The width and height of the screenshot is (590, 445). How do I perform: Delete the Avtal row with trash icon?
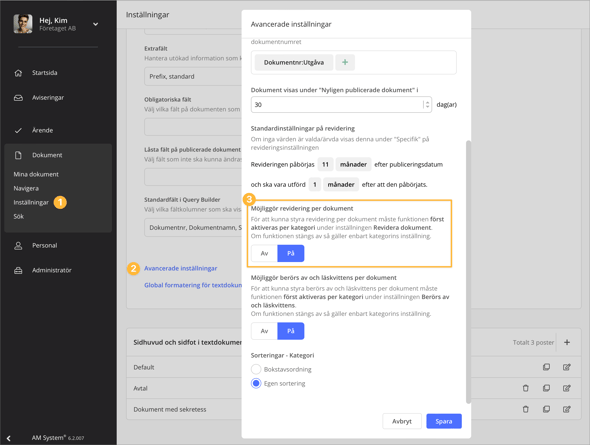tap(526, 388)
